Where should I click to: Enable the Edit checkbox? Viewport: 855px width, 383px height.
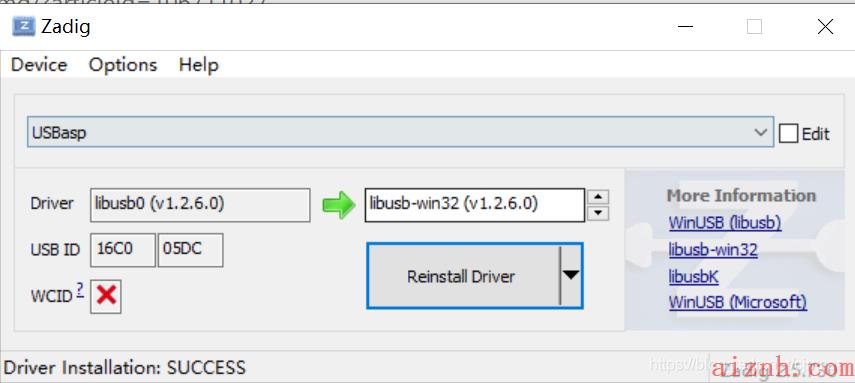pyautogui.click(x=788, y=134)
